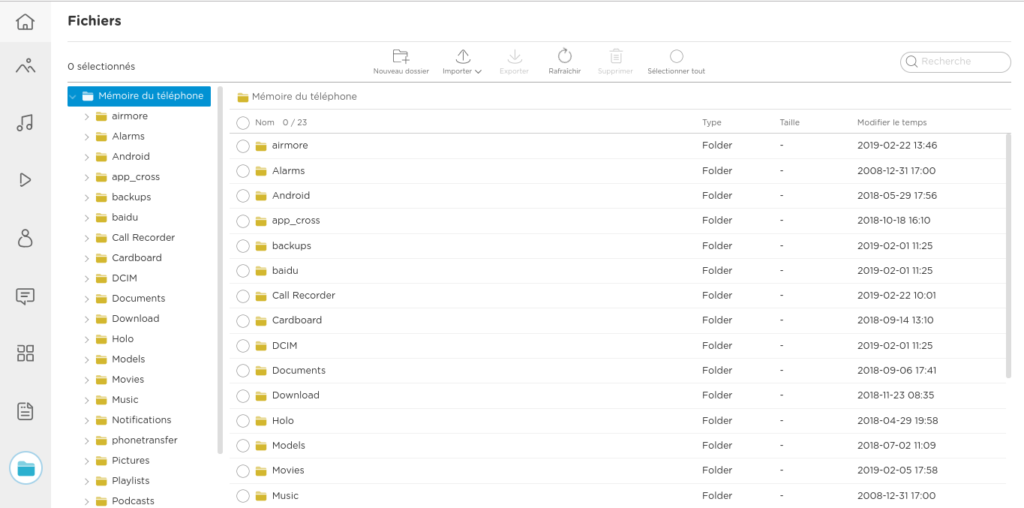
Task: Open the baidu folder name in file list
Action: (285, 270)
